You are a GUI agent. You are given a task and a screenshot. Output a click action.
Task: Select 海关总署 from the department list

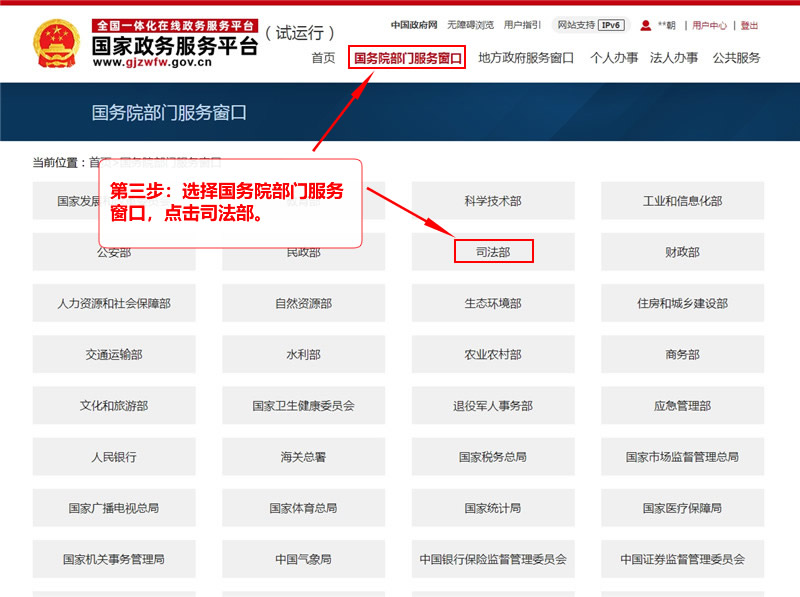[303, 457]
